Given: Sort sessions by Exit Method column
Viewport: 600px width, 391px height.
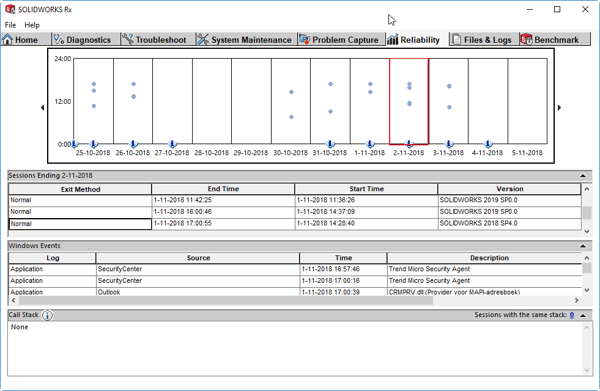Looking at the screenshot, I should click(80, 189).
